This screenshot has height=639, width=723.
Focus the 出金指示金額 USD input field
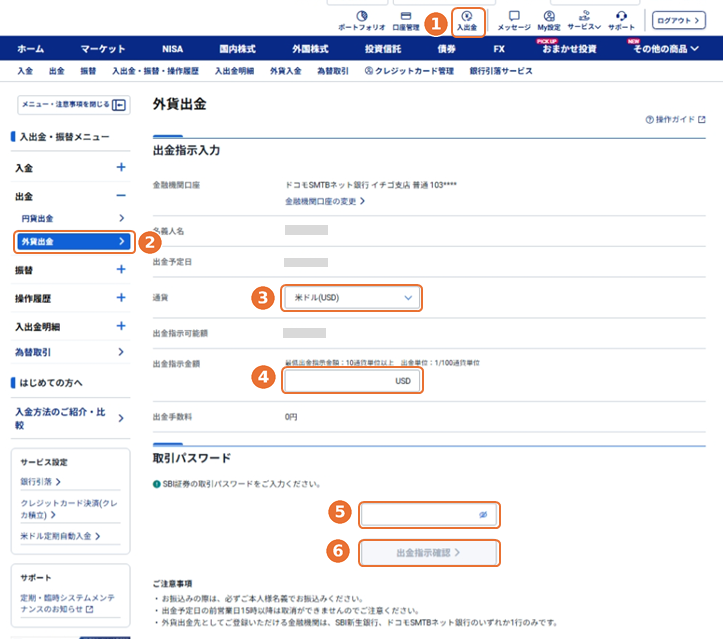click(x=352, y=381)
